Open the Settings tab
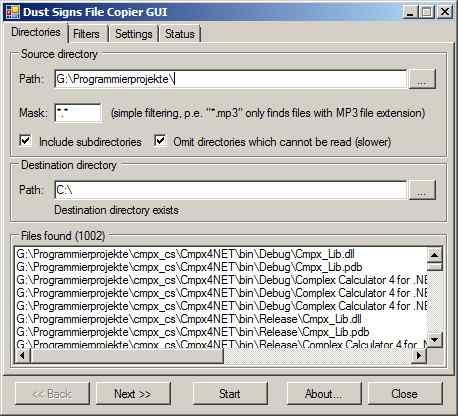Screen dimensions: 458x416 (134, 34)
